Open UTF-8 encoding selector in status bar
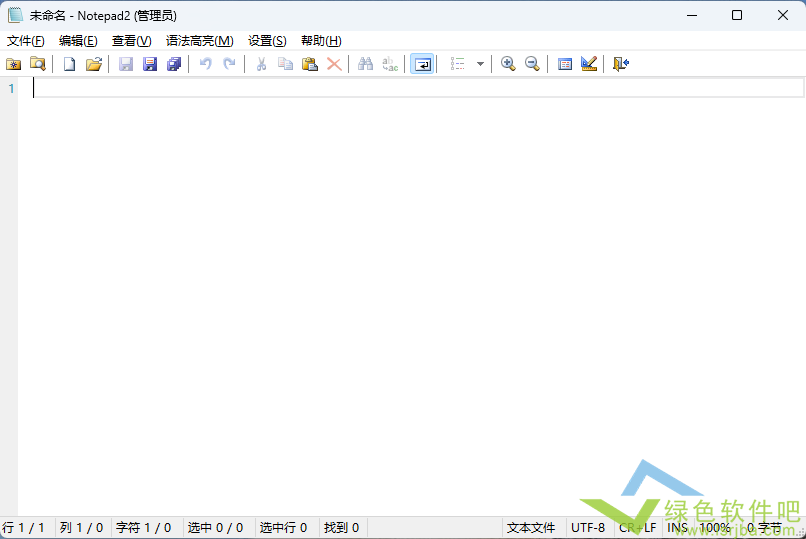This screenshot has width=806, height=539. click(x=588, y=528)
